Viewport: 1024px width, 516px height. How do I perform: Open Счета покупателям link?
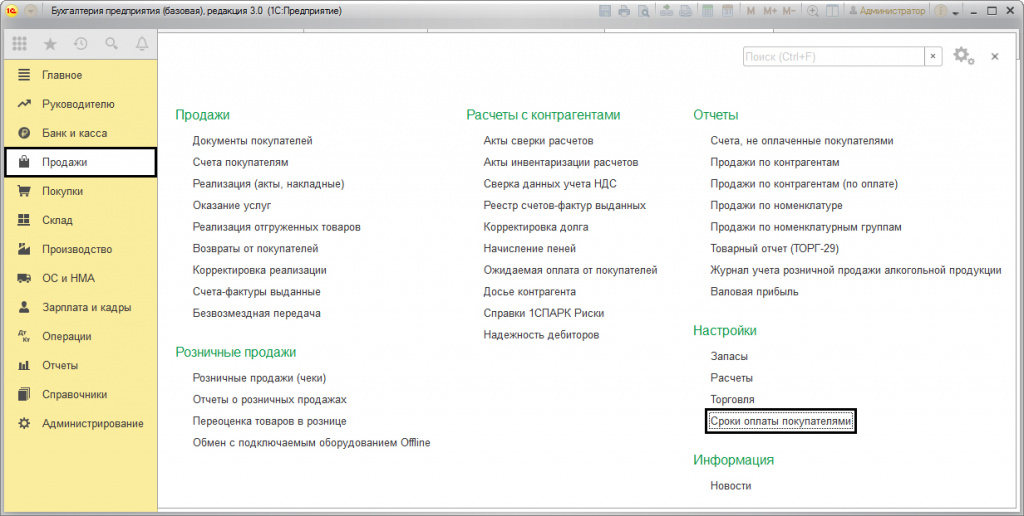(x=240, y=162)
